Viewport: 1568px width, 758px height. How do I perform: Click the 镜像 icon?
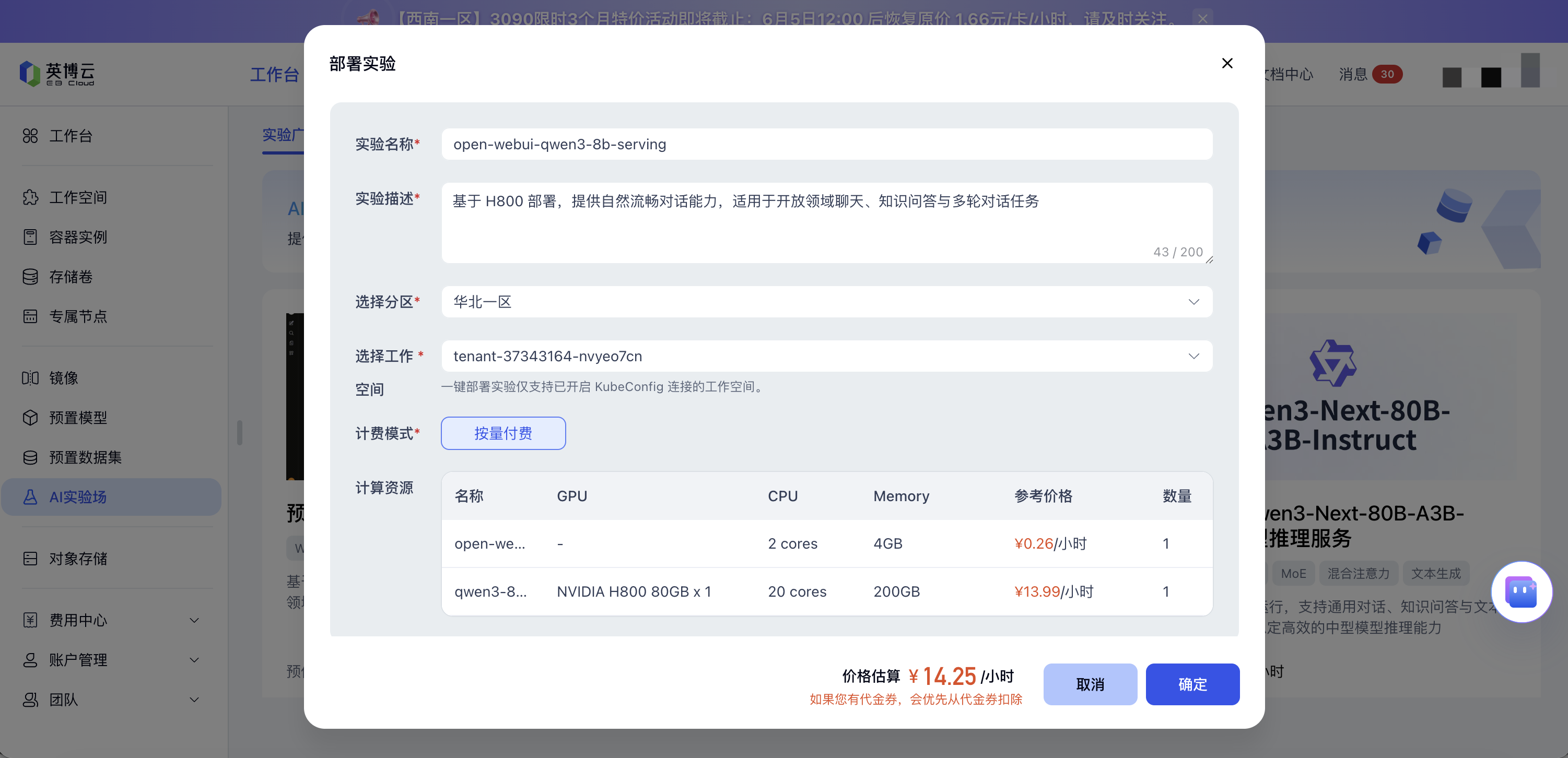coord(30,378)
